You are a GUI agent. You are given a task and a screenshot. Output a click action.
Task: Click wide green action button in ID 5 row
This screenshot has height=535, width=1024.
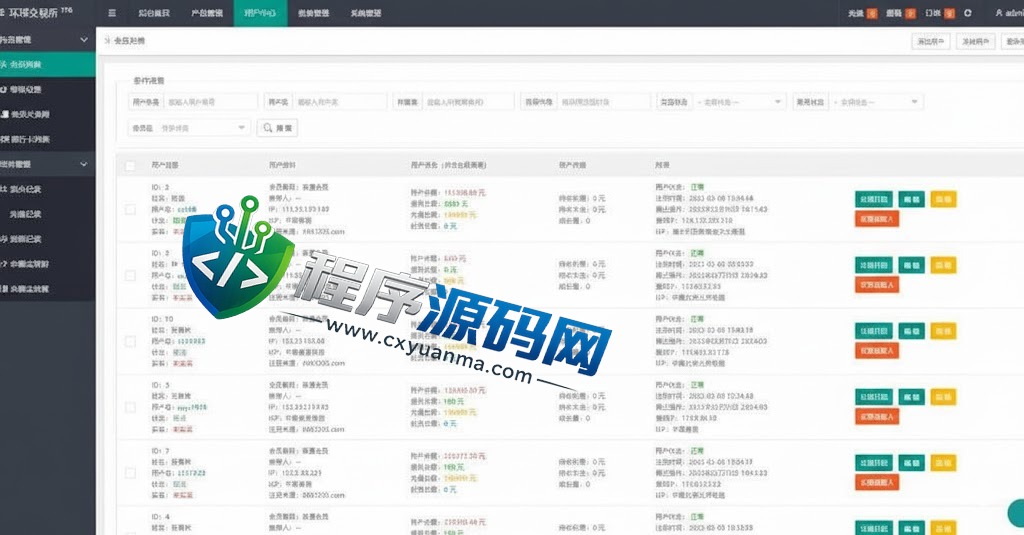874,397
